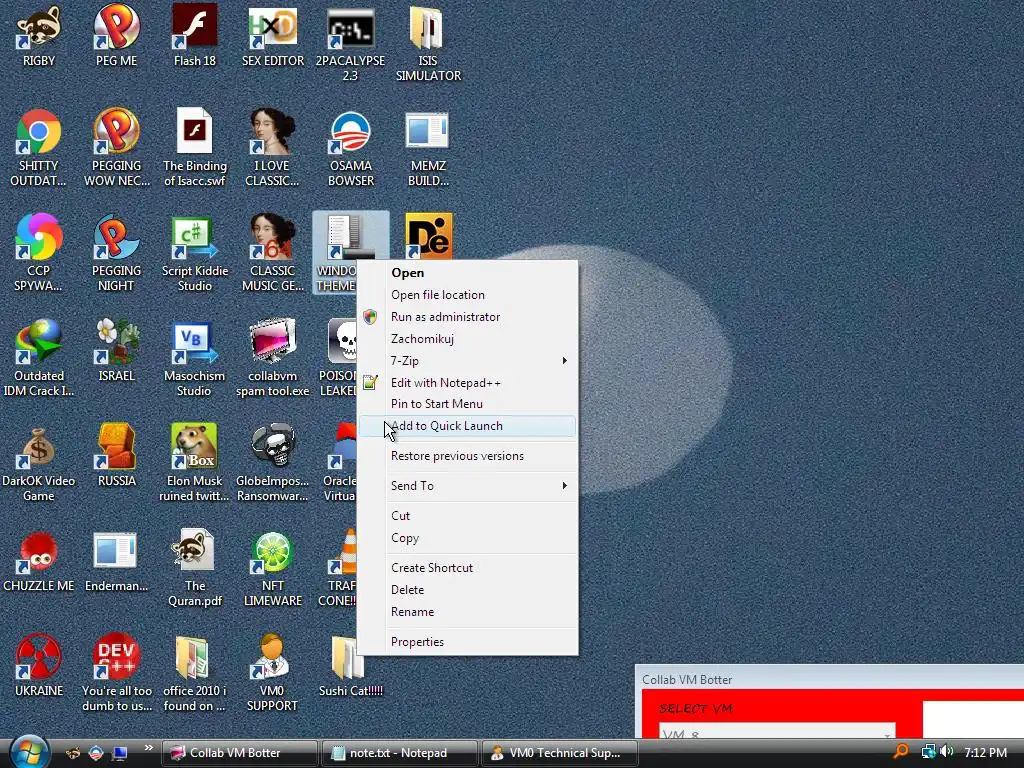The image size is (1024, 768).
Task: Open the GlobeImpos... Ransomwar... skull icon
Action: (x=272, y=464)
